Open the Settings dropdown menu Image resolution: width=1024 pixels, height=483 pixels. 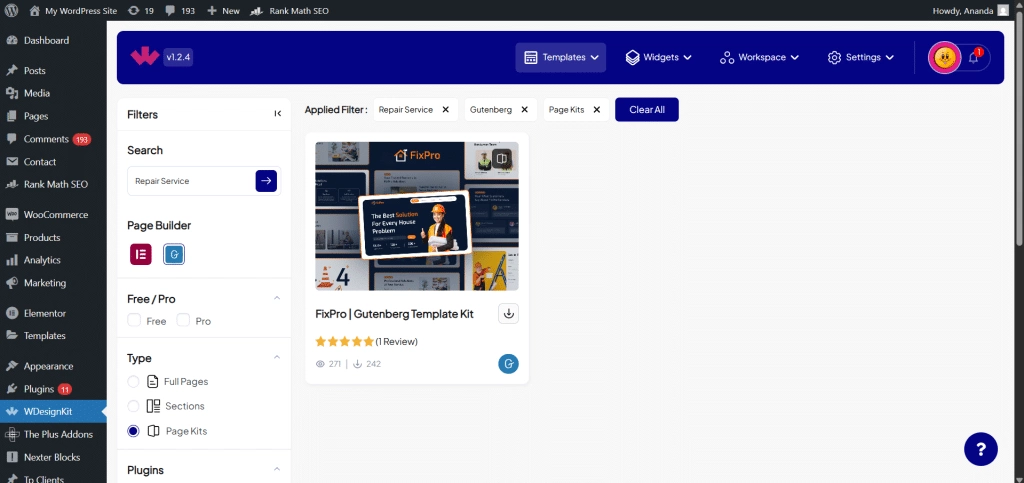point(863,57)
